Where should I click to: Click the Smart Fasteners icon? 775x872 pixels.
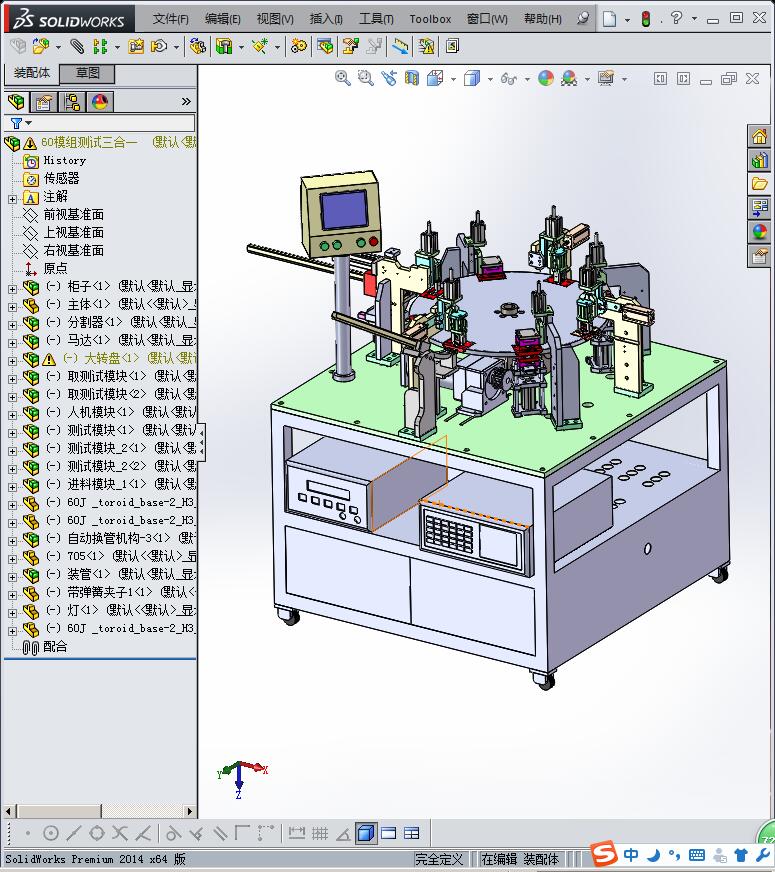[136, 46]
